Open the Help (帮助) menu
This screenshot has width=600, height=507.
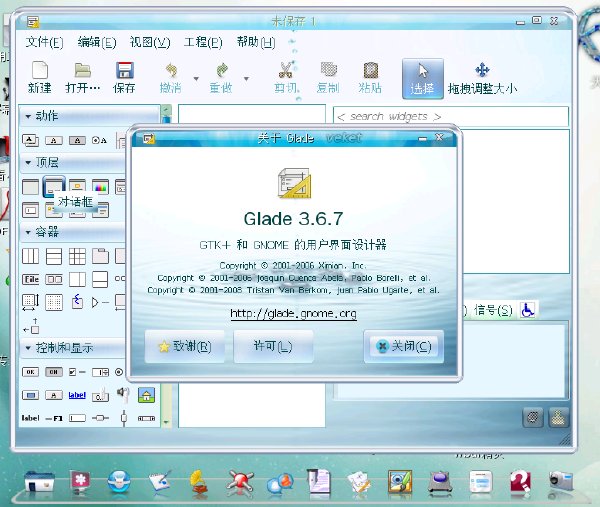point(256,42)
